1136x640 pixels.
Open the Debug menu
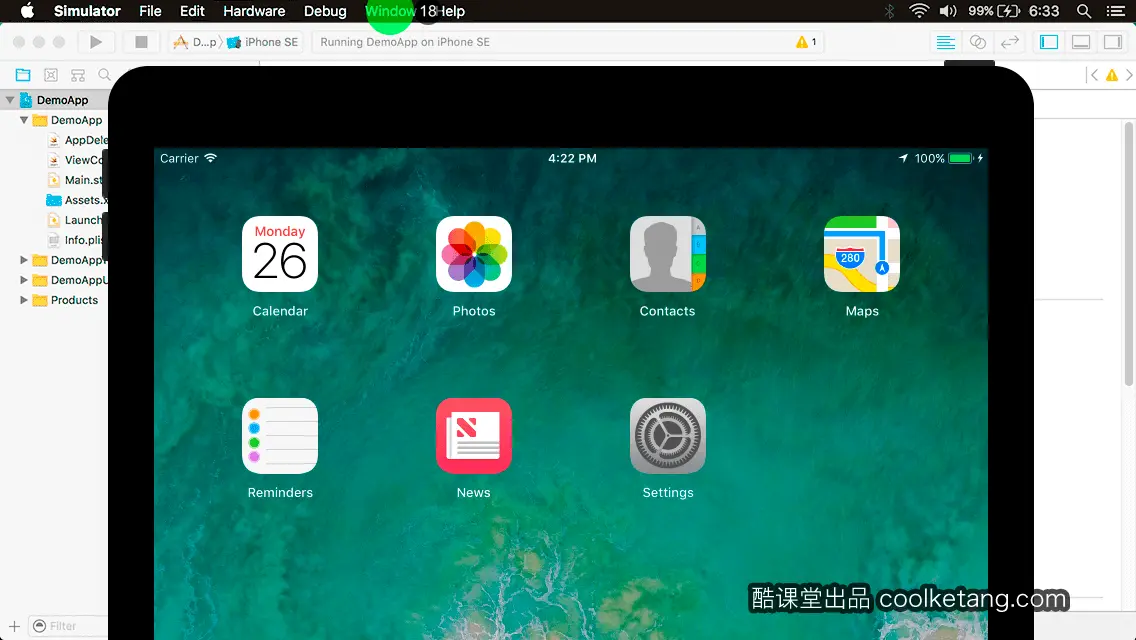coord(325,11)
